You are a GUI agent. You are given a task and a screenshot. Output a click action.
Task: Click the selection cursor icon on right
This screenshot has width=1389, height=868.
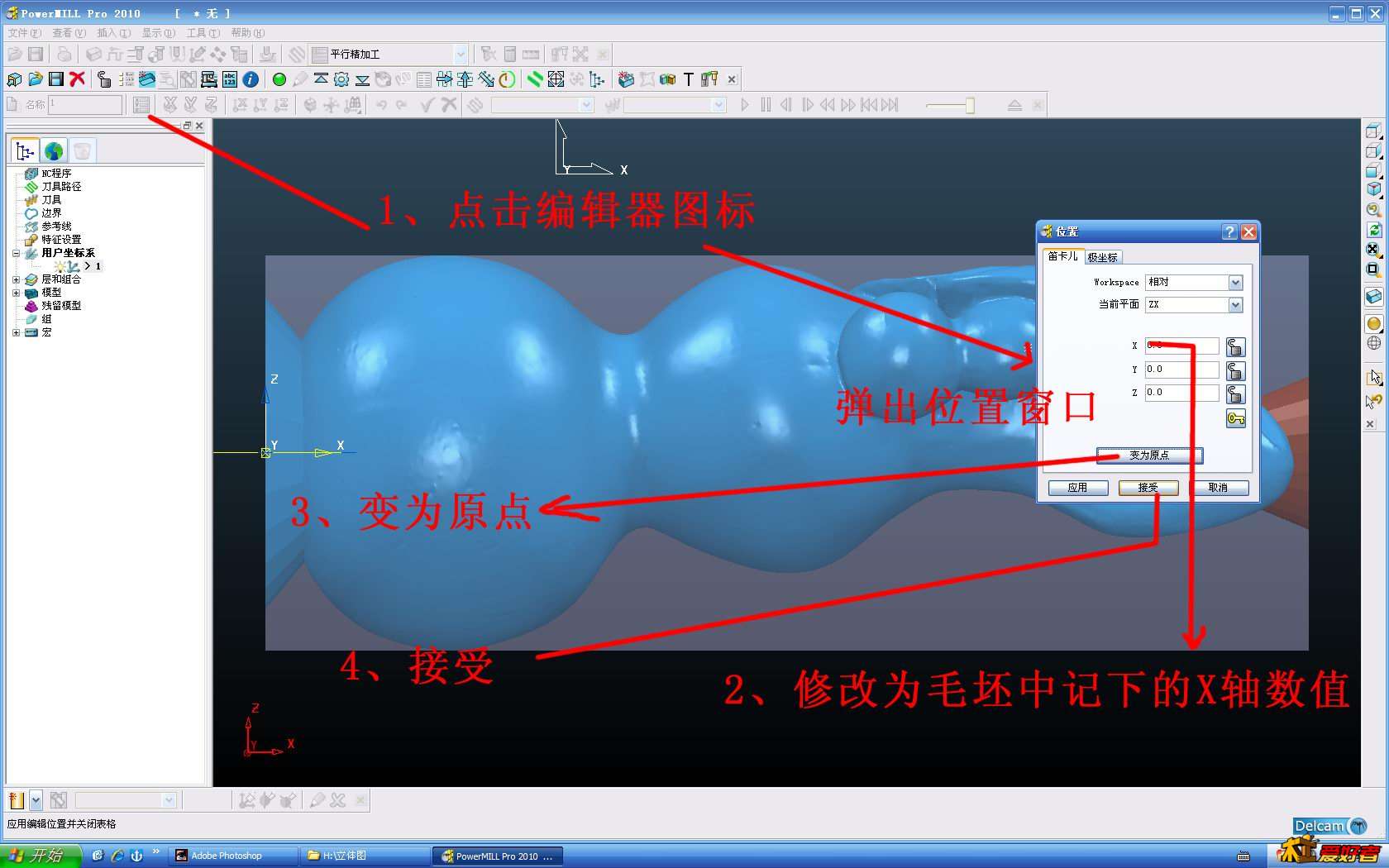click(1373, 378)
